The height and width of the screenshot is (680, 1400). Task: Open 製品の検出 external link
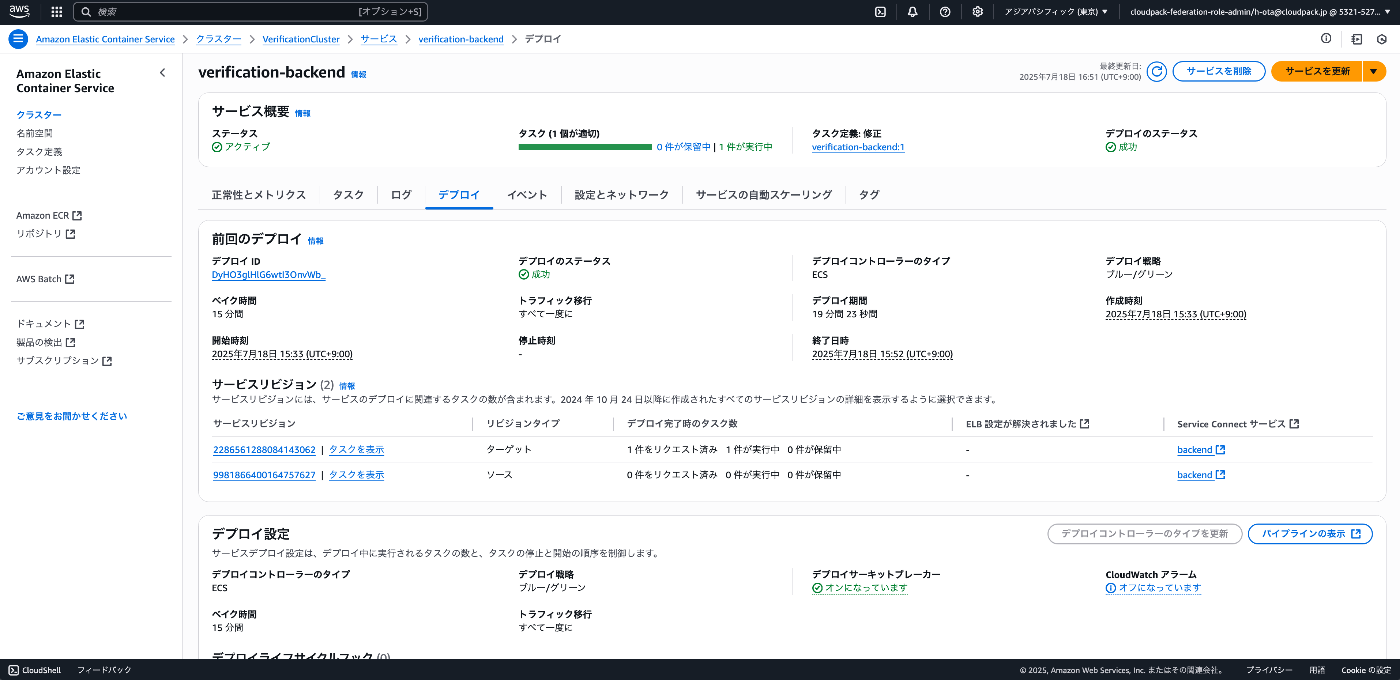pyautogui.click(x=46, y=342)
